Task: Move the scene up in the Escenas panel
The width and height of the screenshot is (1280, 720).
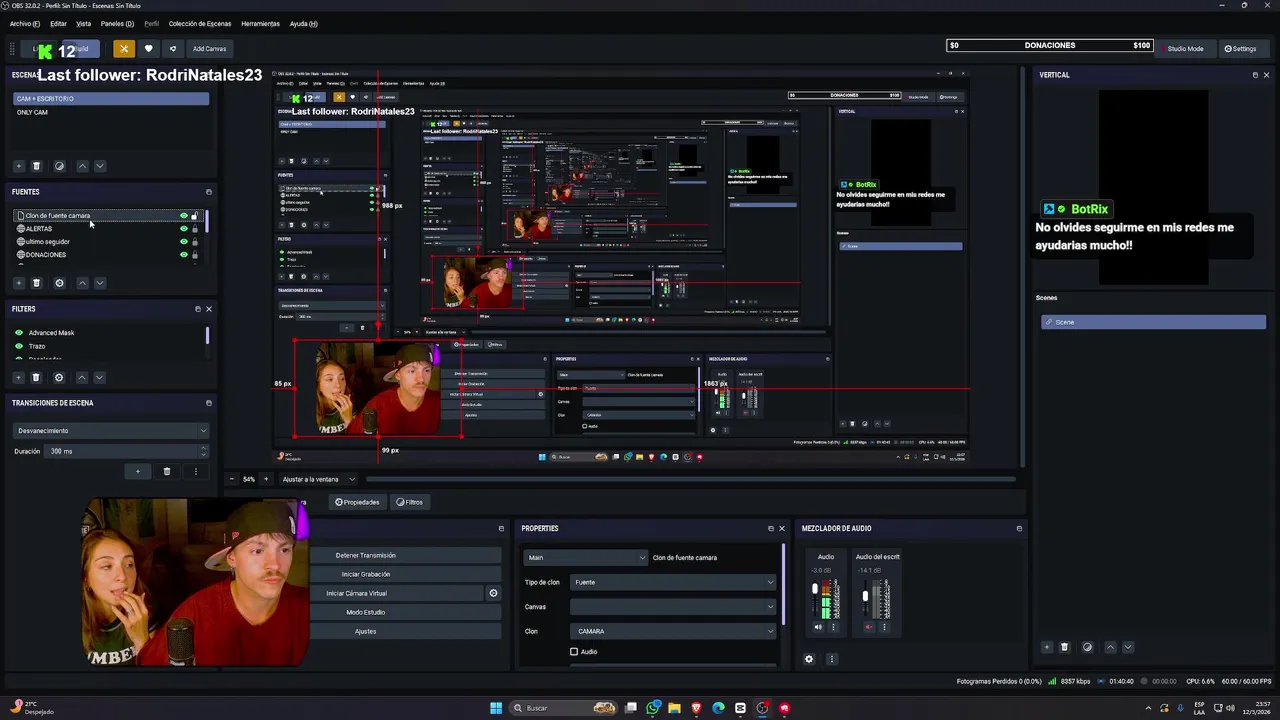Action: click(x=82, y=166)
